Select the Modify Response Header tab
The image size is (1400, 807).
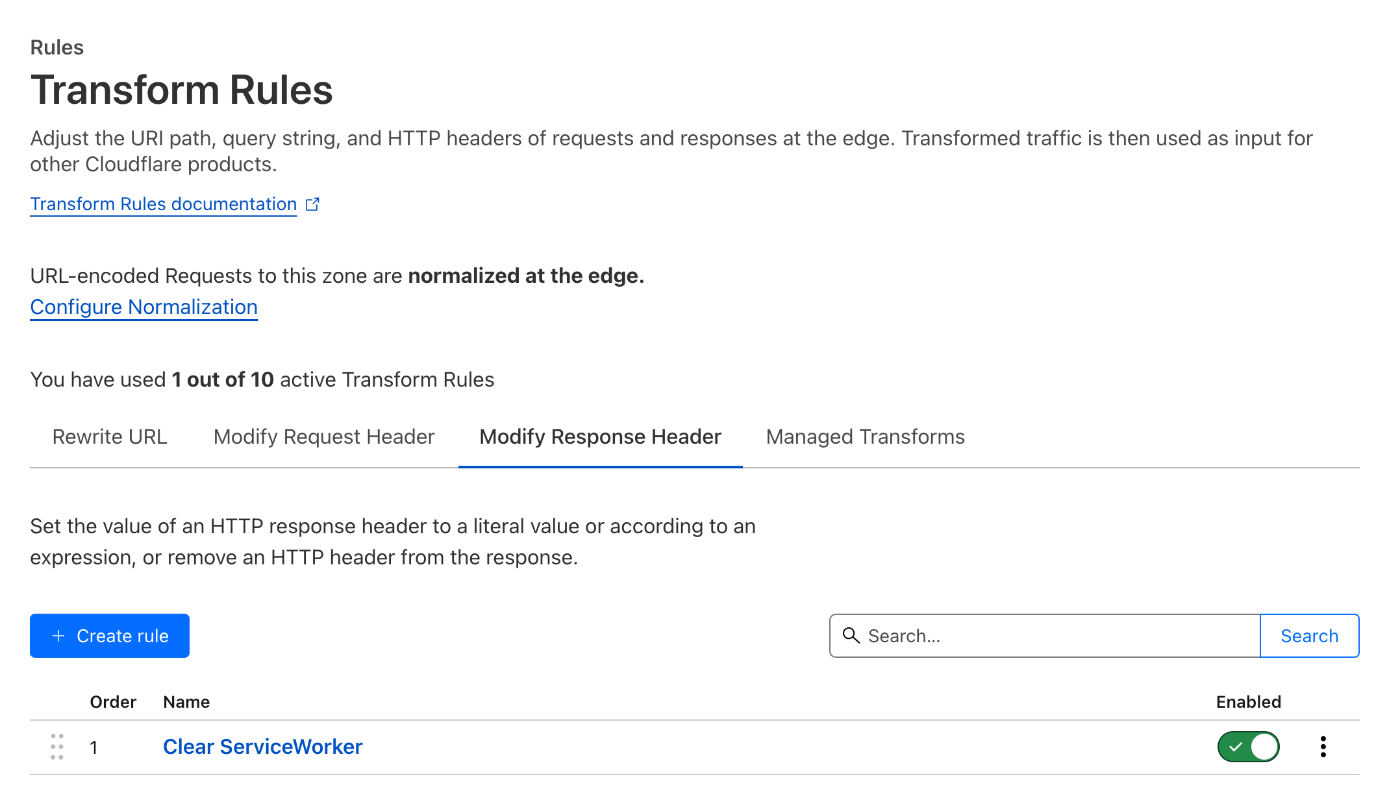(x=600, y=437)
